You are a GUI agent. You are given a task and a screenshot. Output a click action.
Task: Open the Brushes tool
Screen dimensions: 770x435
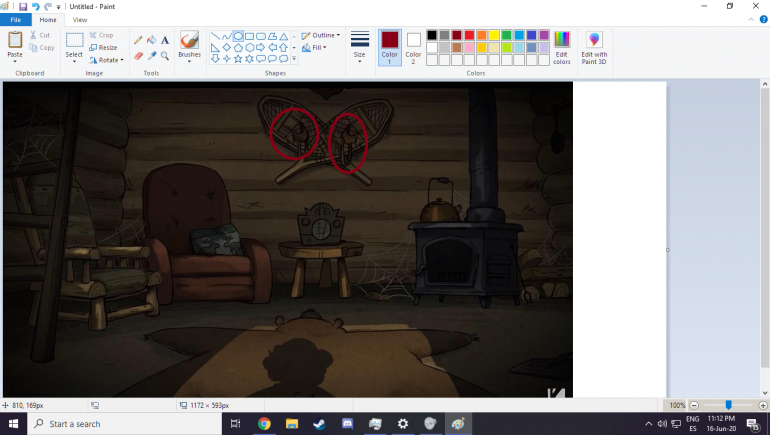(x=190, y=47)
